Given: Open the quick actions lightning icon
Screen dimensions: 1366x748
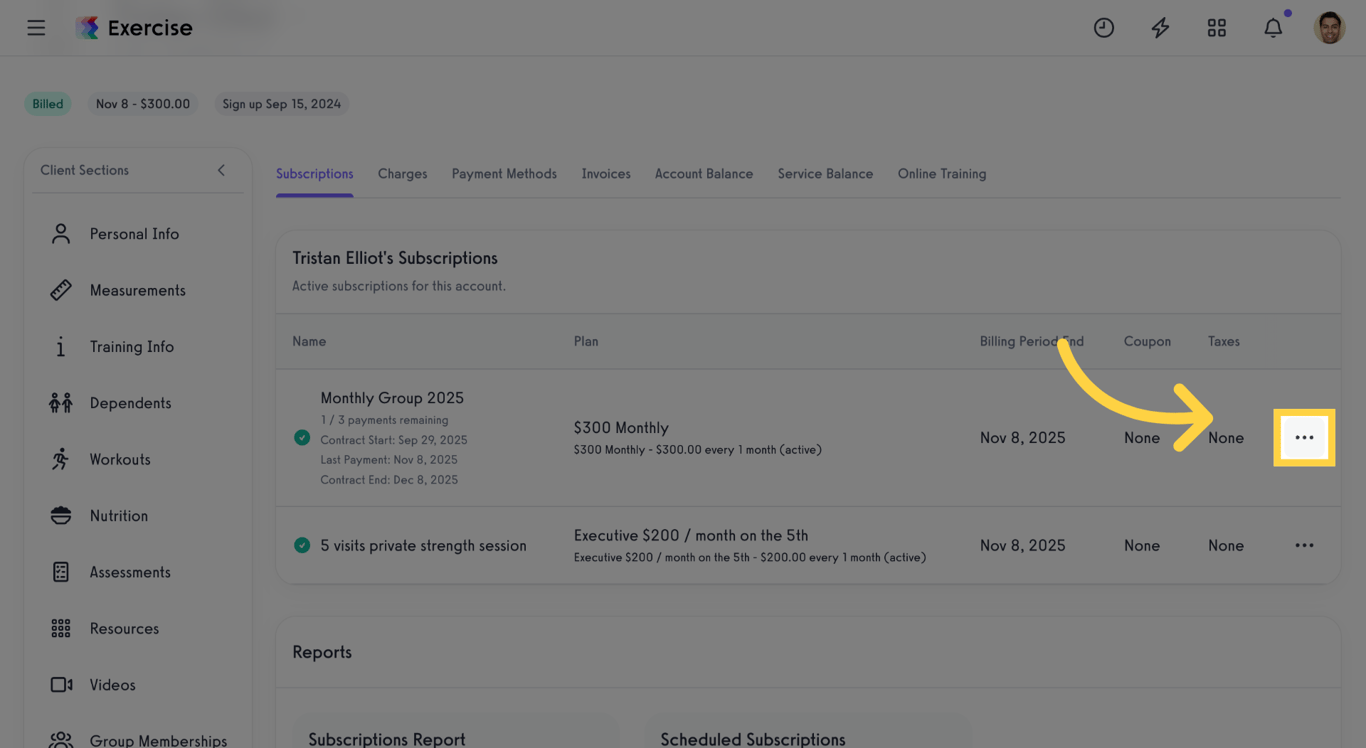Looking at the screenshot, I should (1160, 27).
